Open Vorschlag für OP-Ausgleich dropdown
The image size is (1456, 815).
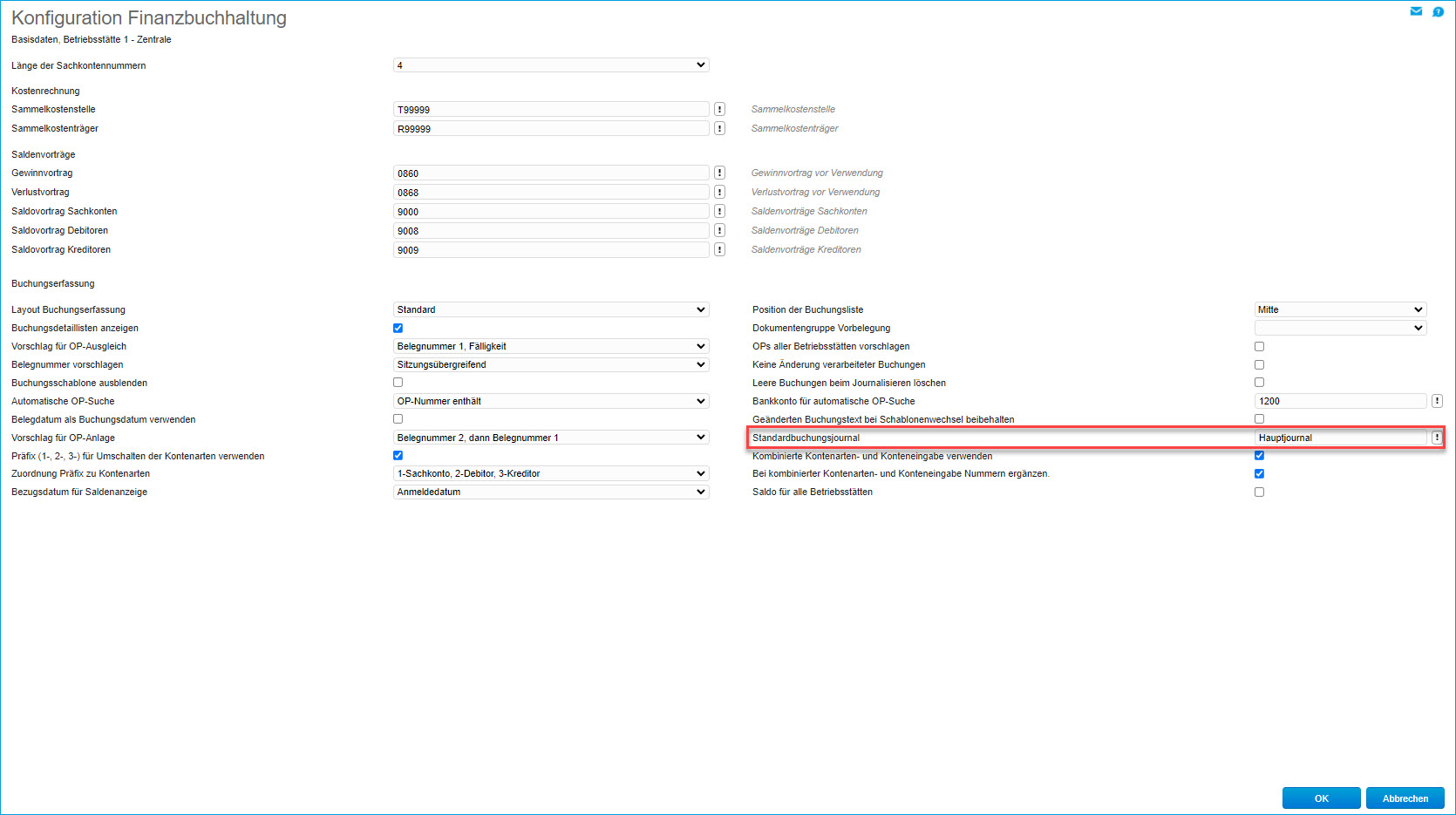click(551, 346)
